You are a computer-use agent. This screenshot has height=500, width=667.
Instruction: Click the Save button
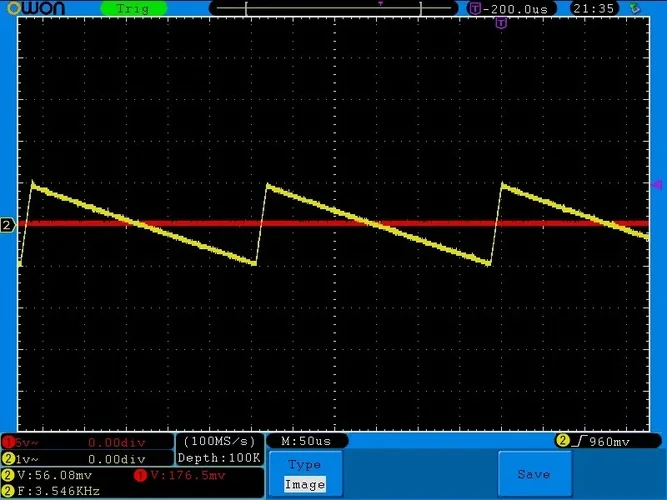pyautogui.click(x=534, y=474)
